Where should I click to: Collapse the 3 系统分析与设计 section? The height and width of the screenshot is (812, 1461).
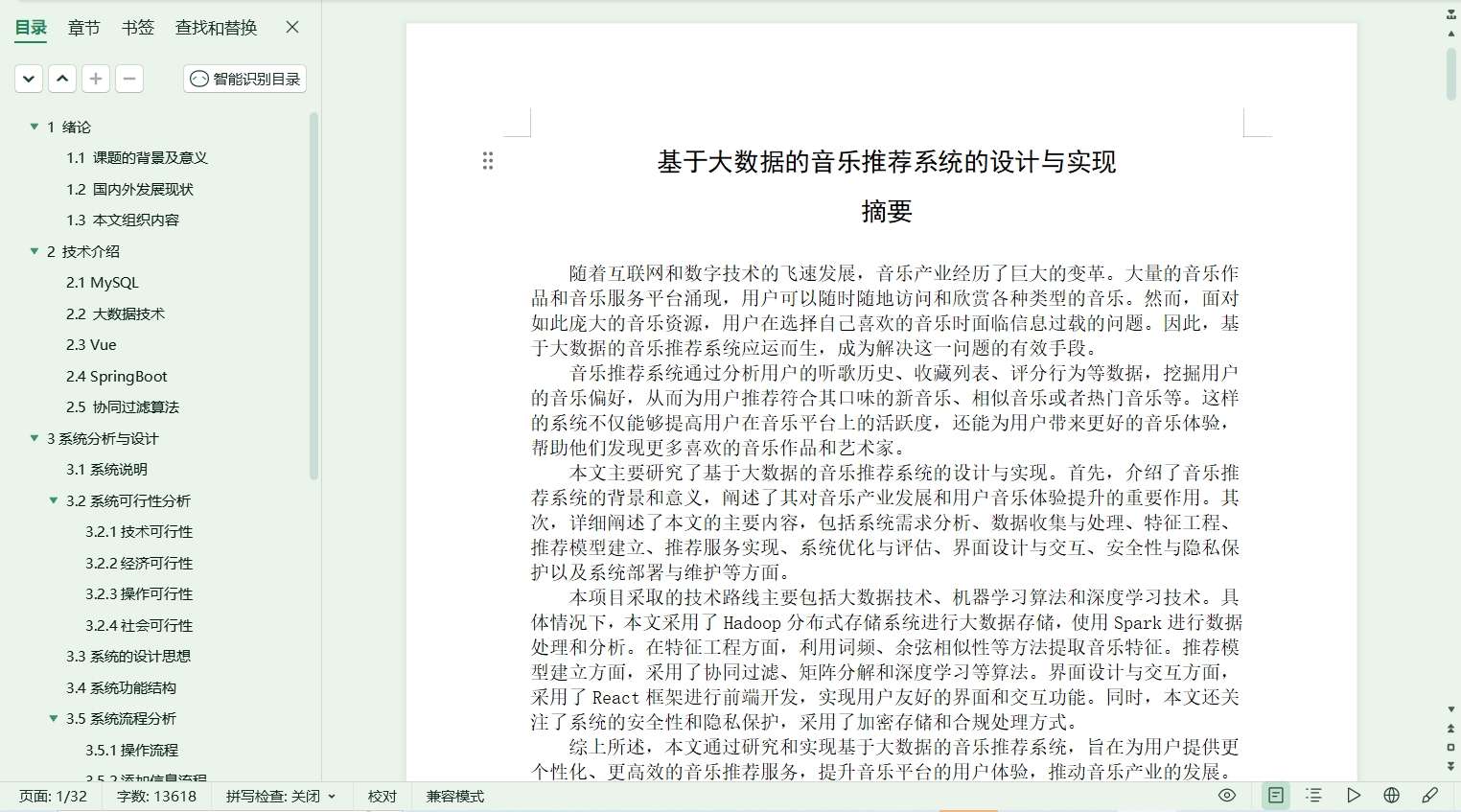[x=35, y=438]
